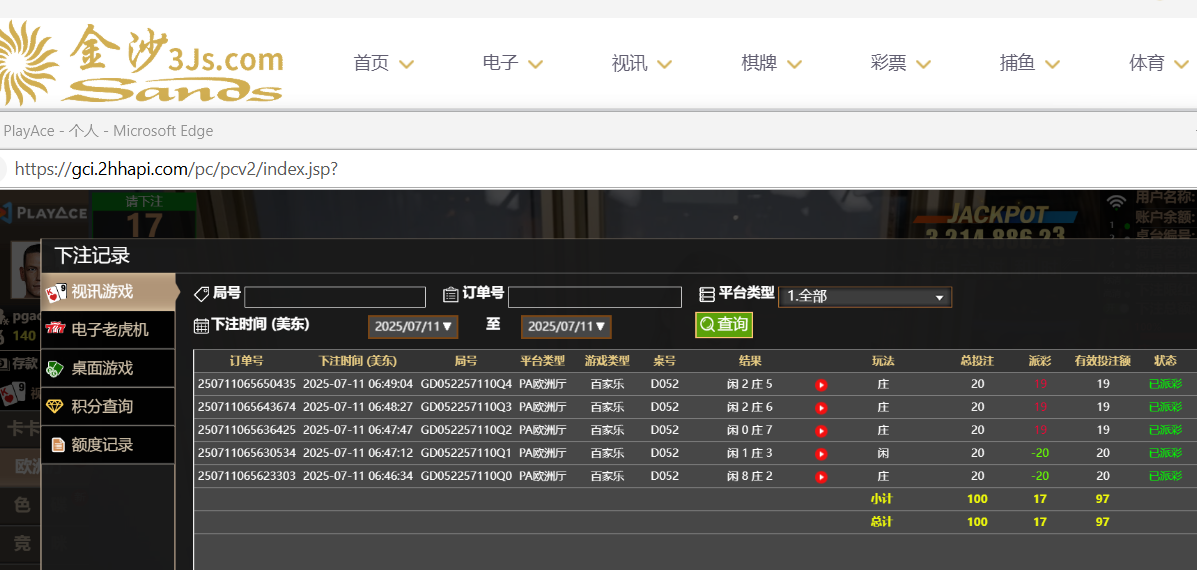The height and width of the screenshot is (570, 1197).
Task: Click order number 250711065650435
Action: click(247, 384)
